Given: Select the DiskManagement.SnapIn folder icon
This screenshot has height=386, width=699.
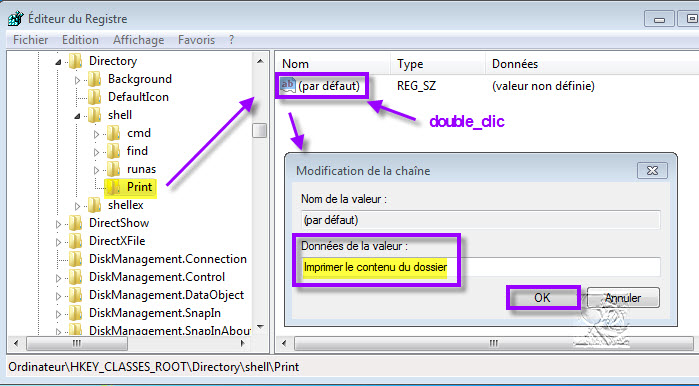Looking at the screenshot, I should 75,313.
